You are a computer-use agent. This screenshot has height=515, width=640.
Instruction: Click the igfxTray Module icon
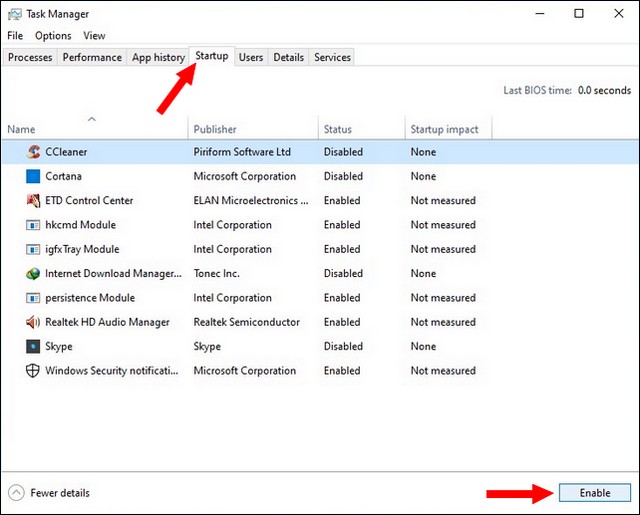(33, 249)
